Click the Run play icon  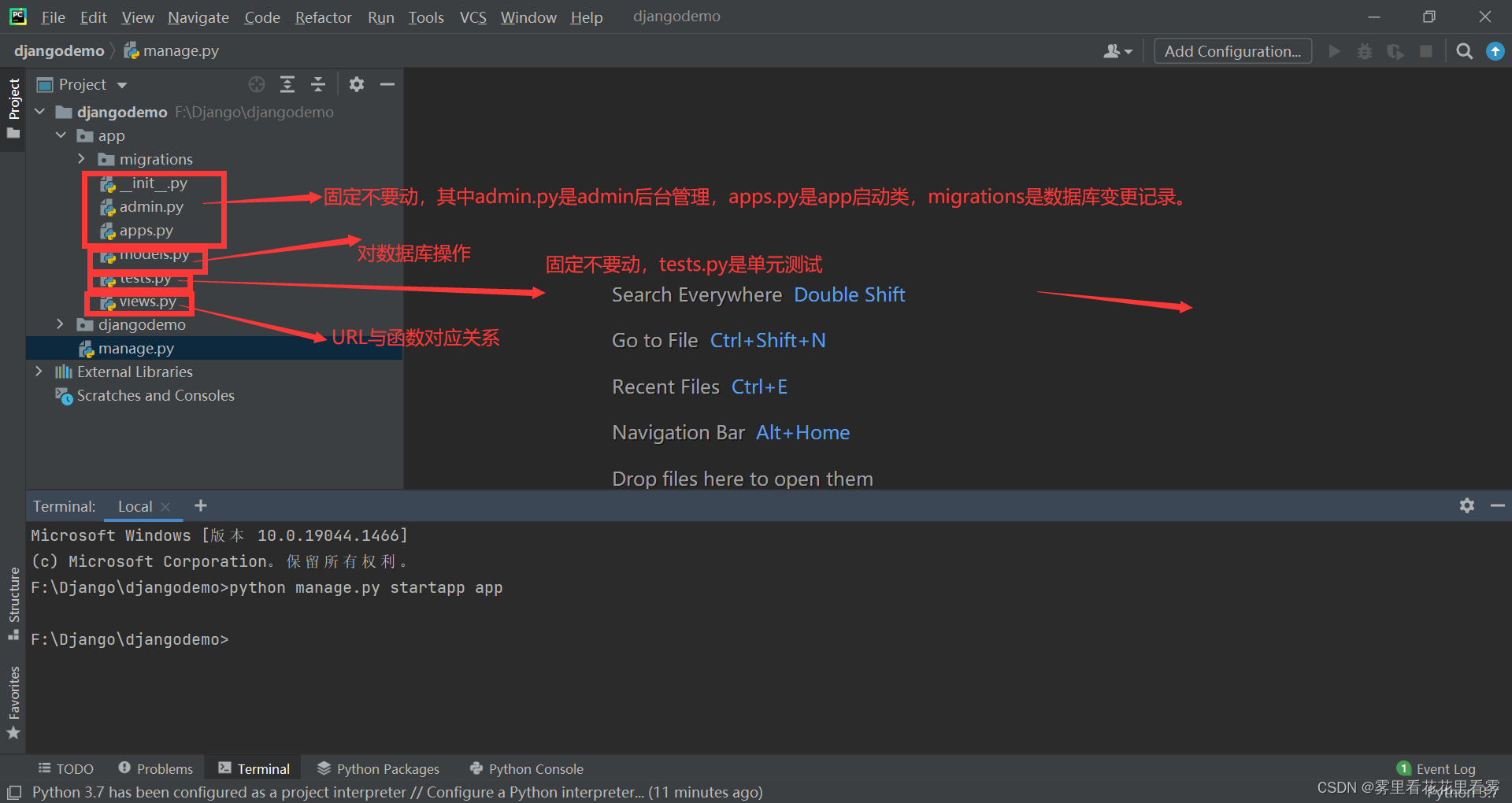coord(1334,51)
